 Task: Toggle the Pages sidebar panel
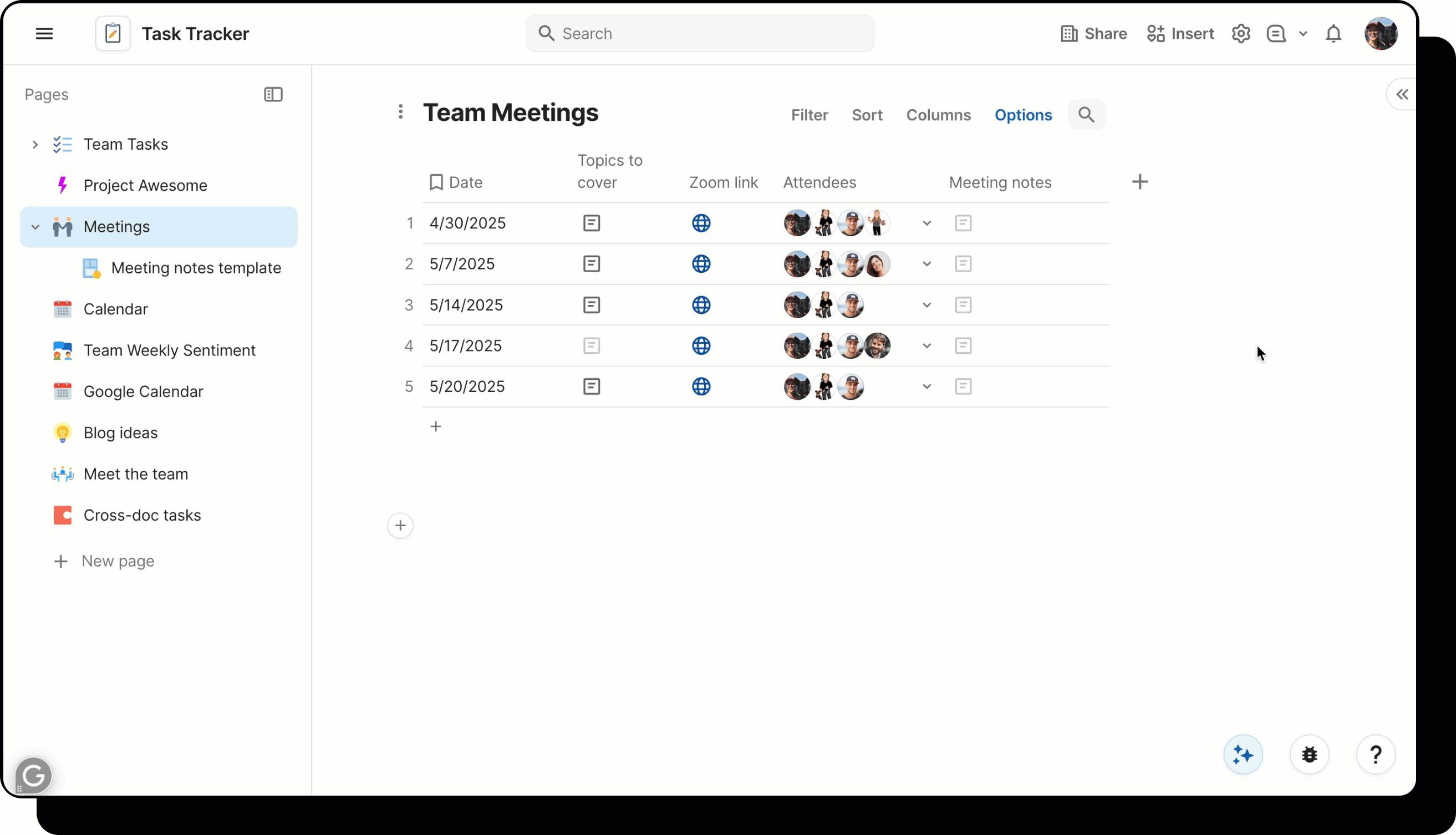[273, 94]
